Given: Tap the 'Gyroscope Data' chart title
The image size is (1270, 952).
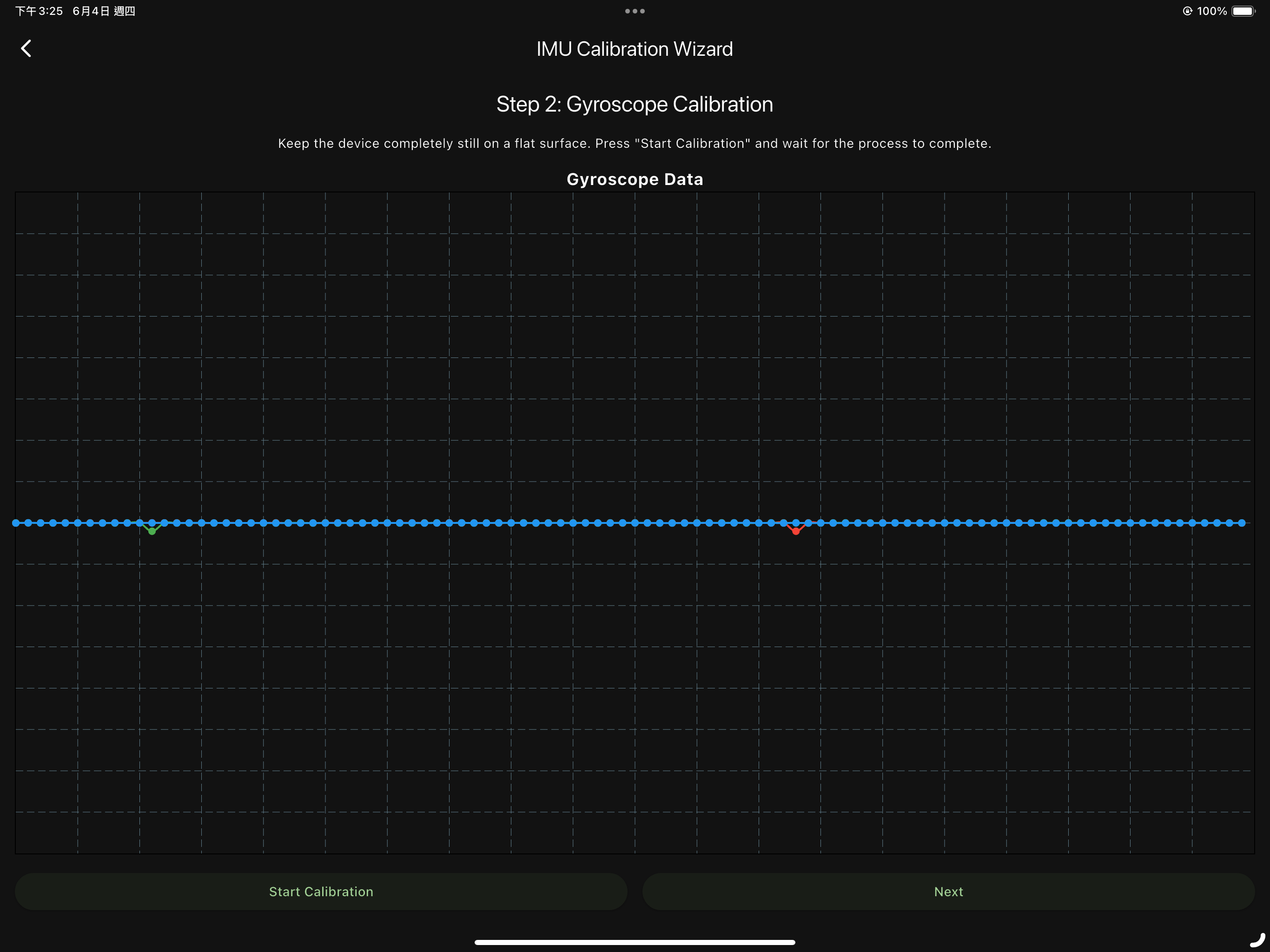Looking at the screenshot, I should (635, 179).
